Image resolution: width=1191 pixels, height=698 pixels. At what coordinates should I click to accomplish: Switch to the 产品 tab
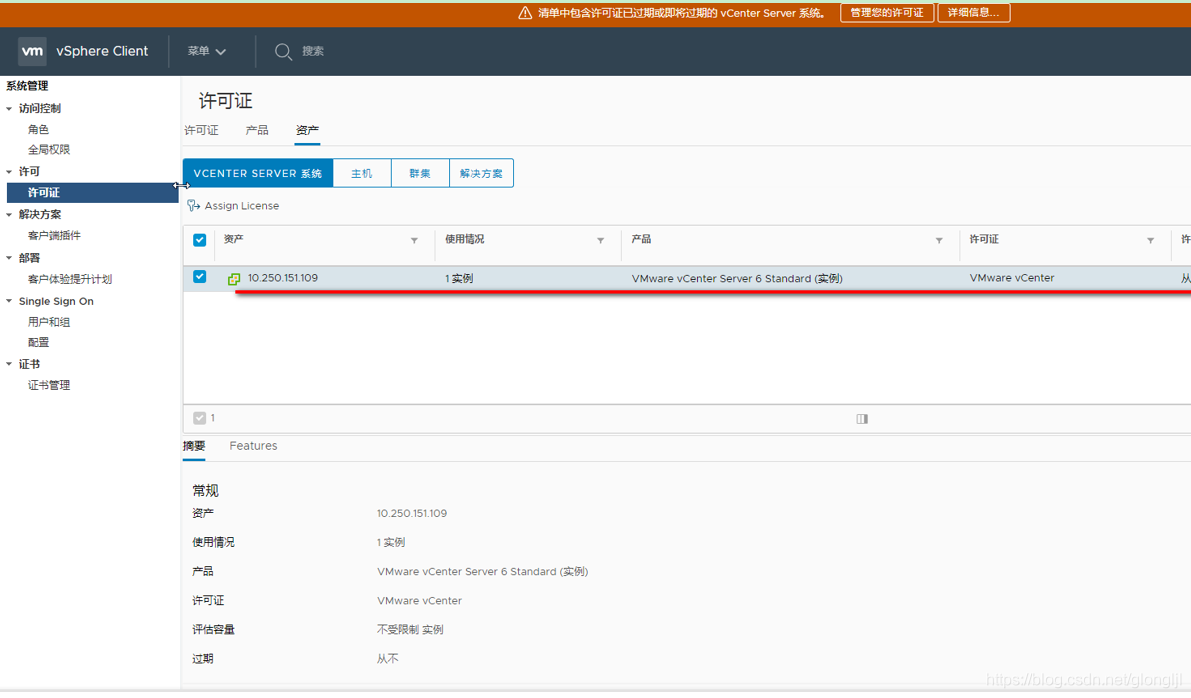(257, 131)
